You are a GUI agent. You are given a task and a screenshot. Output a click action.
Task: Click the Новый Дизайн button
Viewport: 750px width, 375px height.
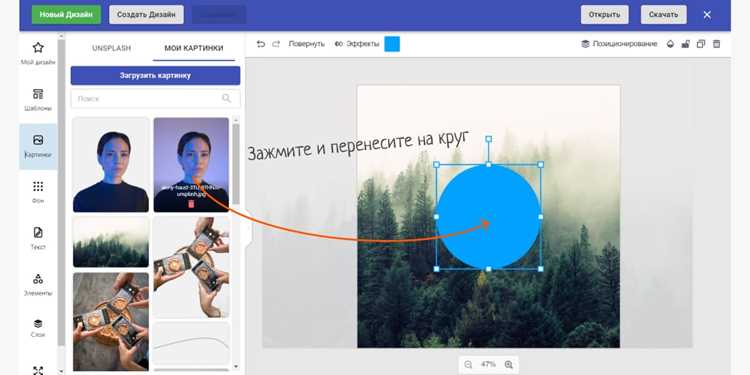66,15
